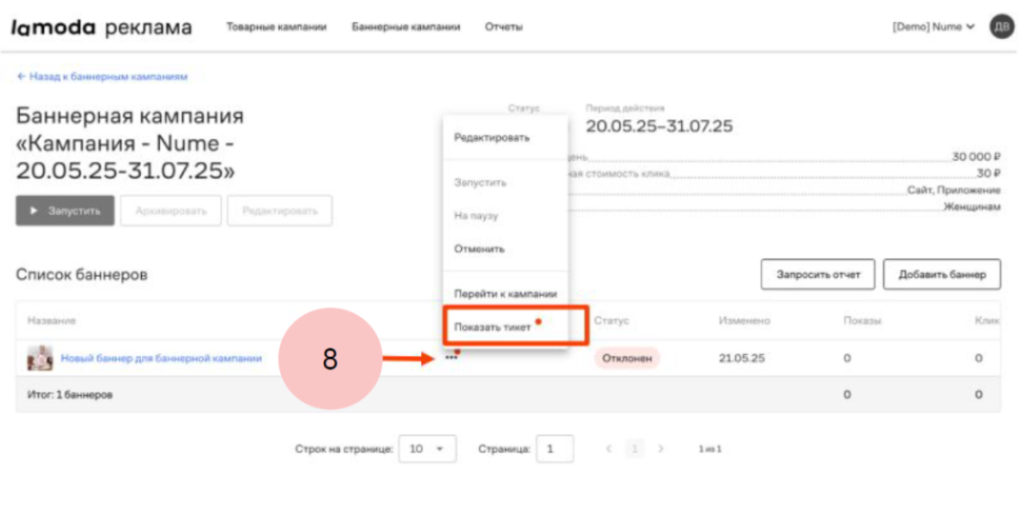Open Отчеты tab
The image size is (1024, 513).
504,27
